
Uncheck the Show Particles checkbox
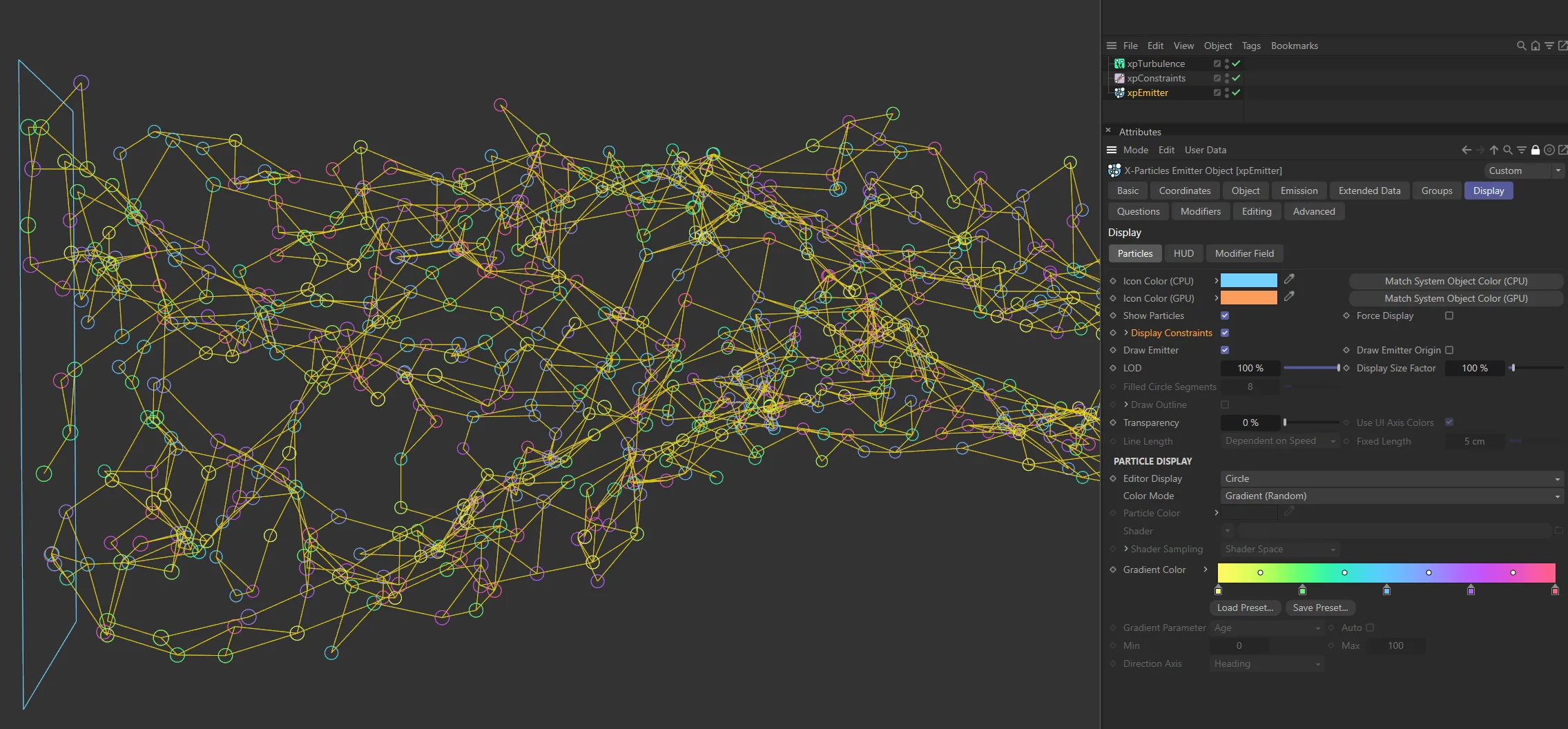tap(1225, 315)
